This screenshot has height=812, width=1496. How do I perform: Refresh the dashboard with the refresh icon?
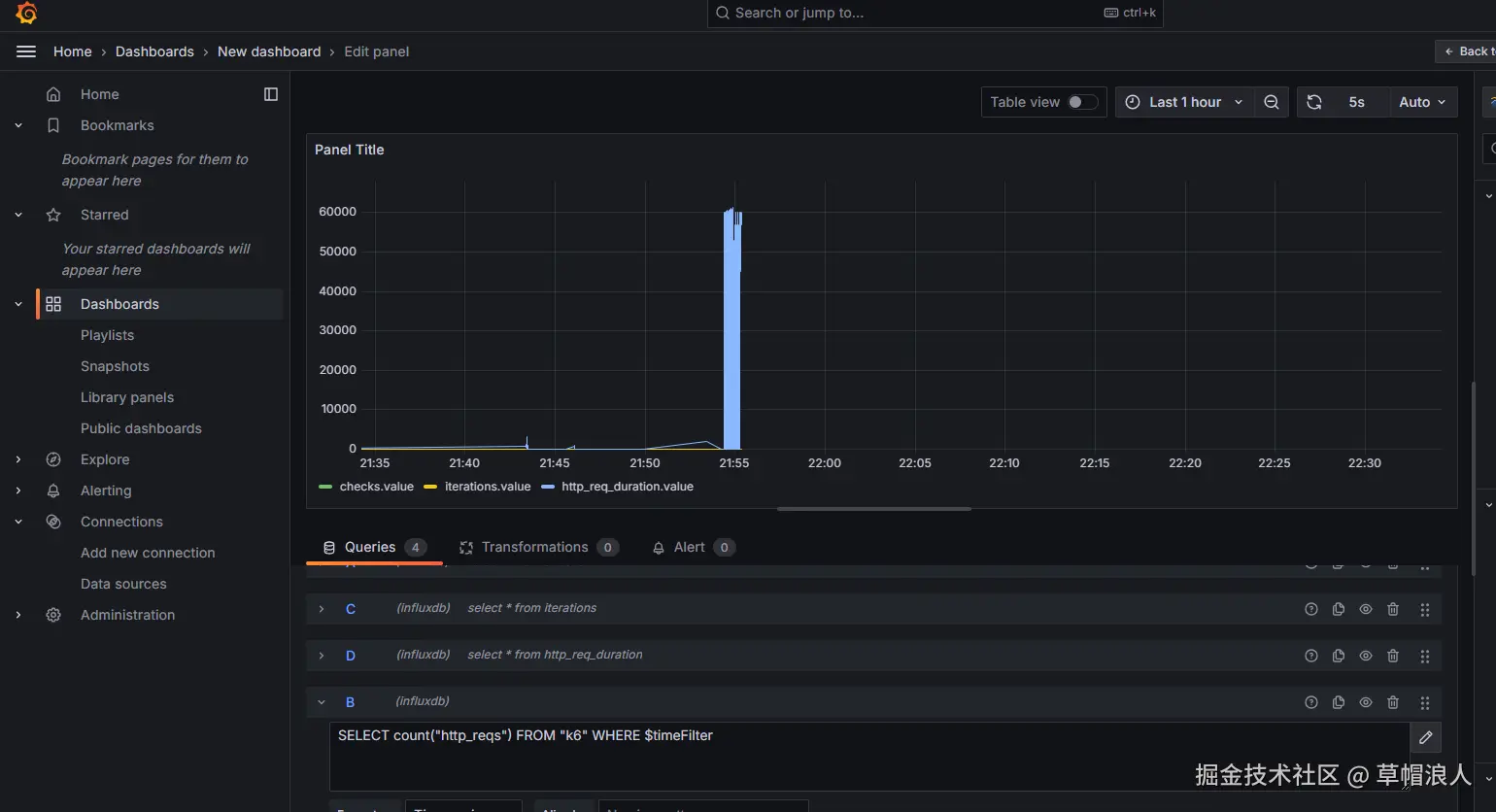(1314, 102)
